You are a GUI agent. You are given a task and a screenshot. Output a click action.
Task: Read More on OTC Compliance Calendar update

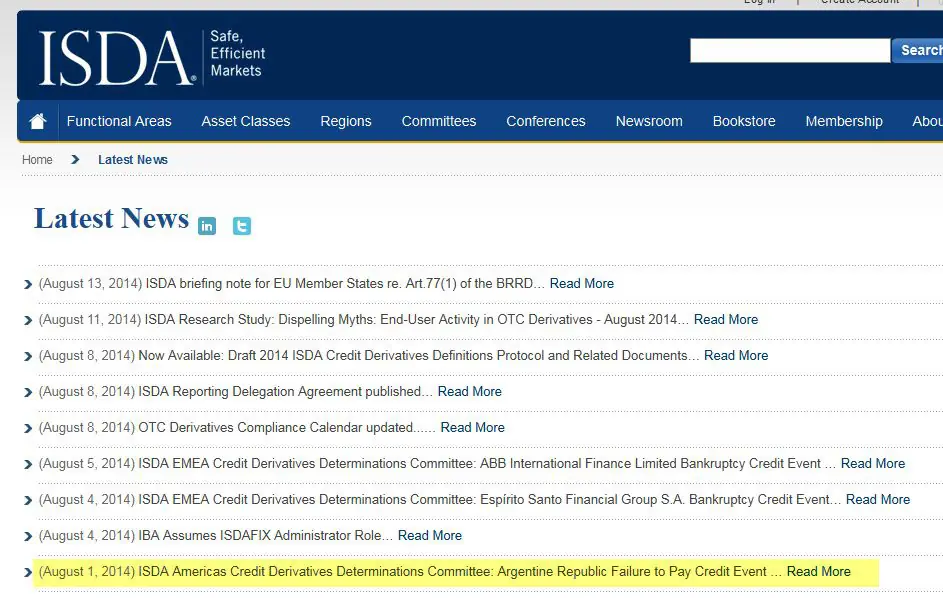coord(473,428)
